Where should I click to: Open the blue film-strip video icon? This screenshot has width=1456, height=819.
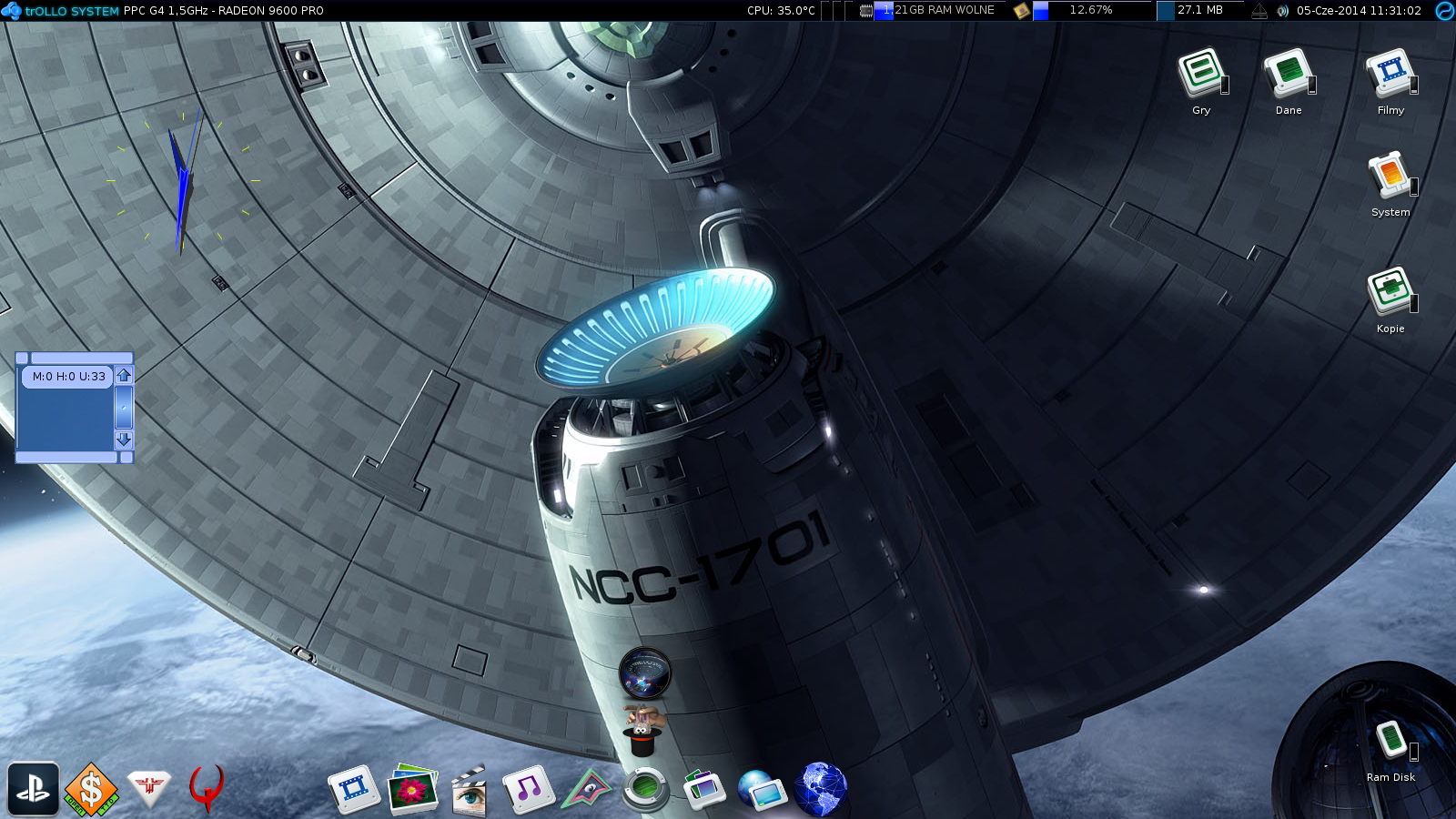point(354,789)
